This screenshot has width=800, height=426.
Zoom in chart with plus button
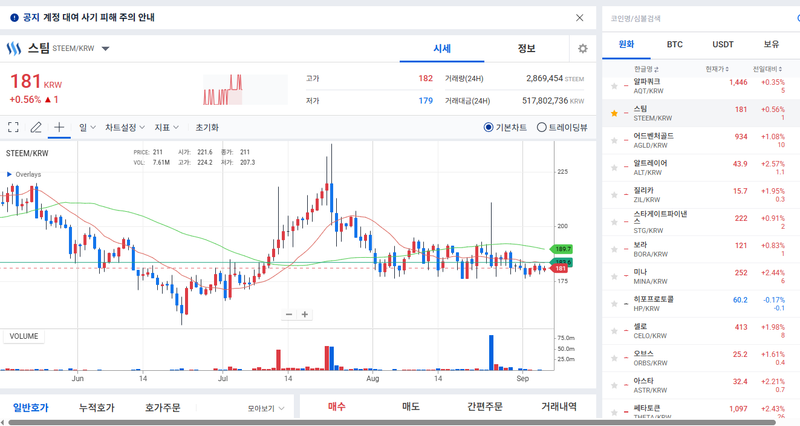click(305, 314)
